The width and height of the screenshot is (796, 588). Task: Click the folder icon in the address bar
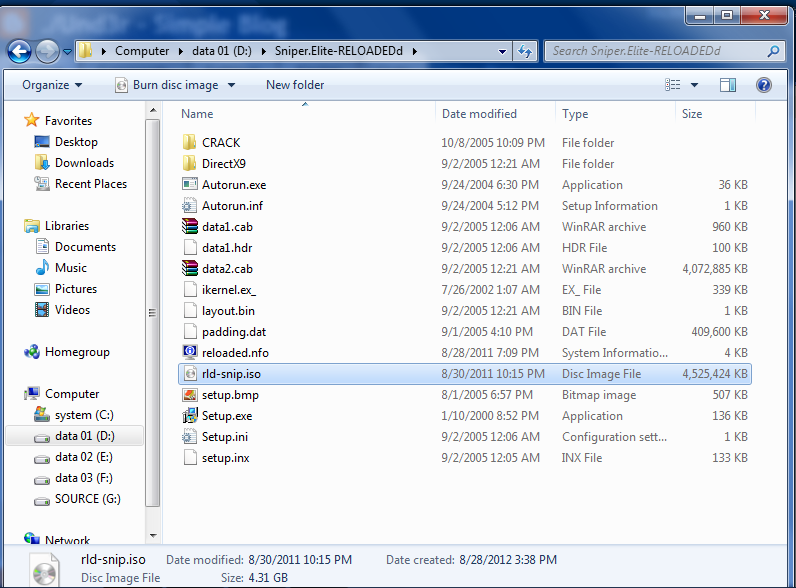click(x=85, y=50)
